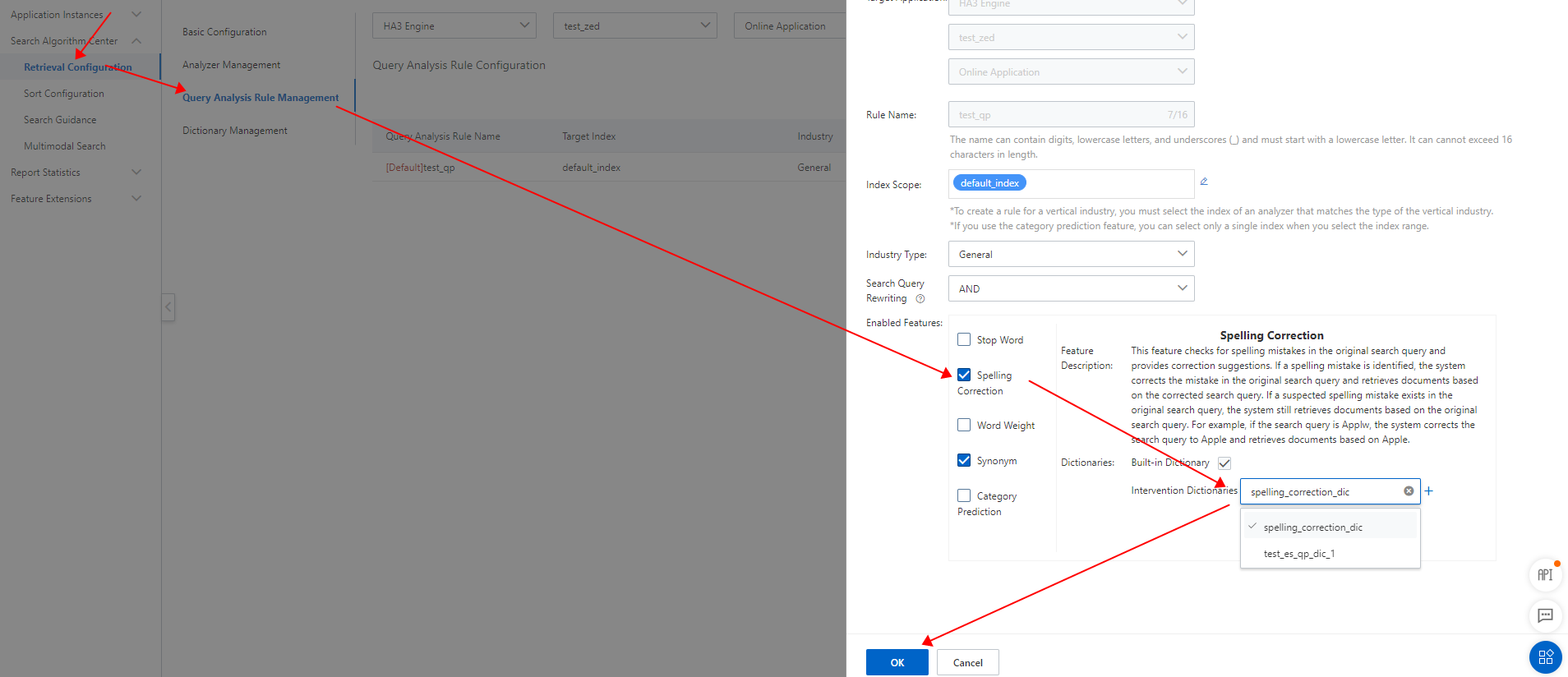Confirm the rule with OK

click(x=897, y=662)
